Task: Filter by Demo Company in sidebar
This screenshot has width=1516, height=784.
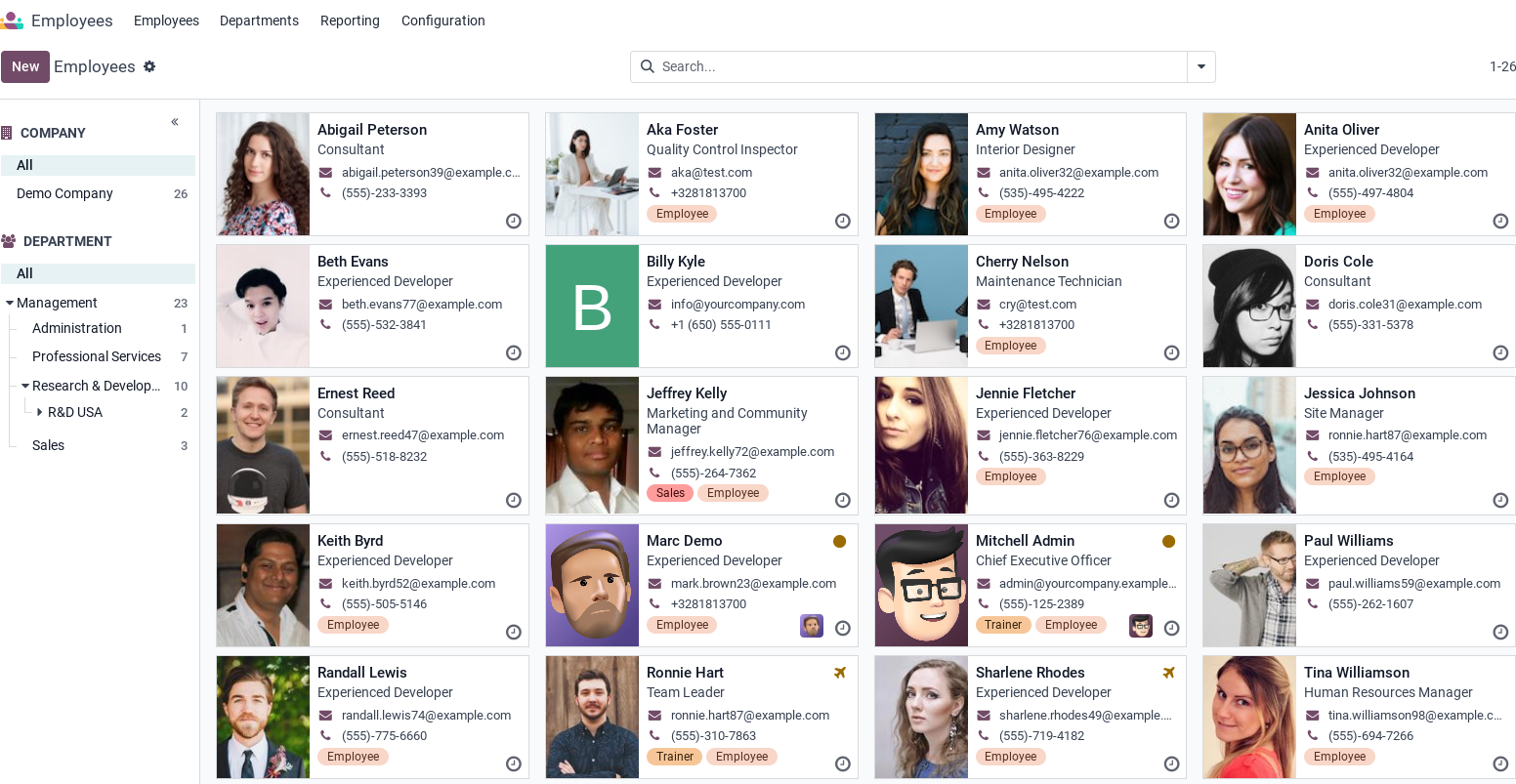Action: (64, 193)
